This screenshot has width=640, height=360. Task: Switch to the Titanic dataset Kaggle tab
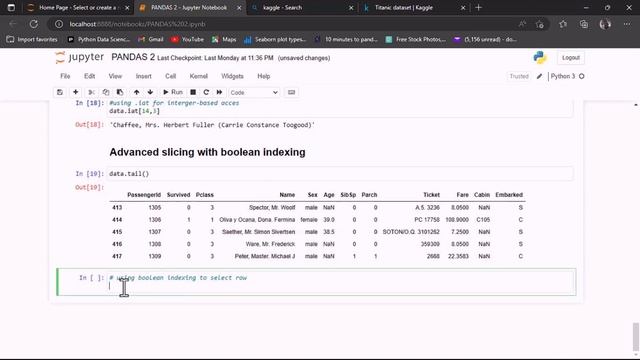[413, 7]
